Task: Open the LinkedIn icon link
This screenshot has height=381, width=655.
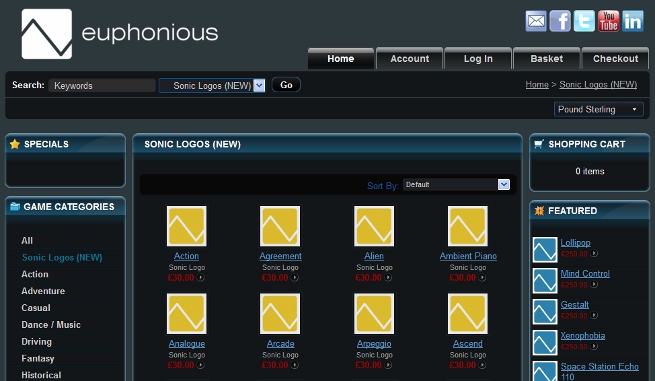Action: point(632,21)
